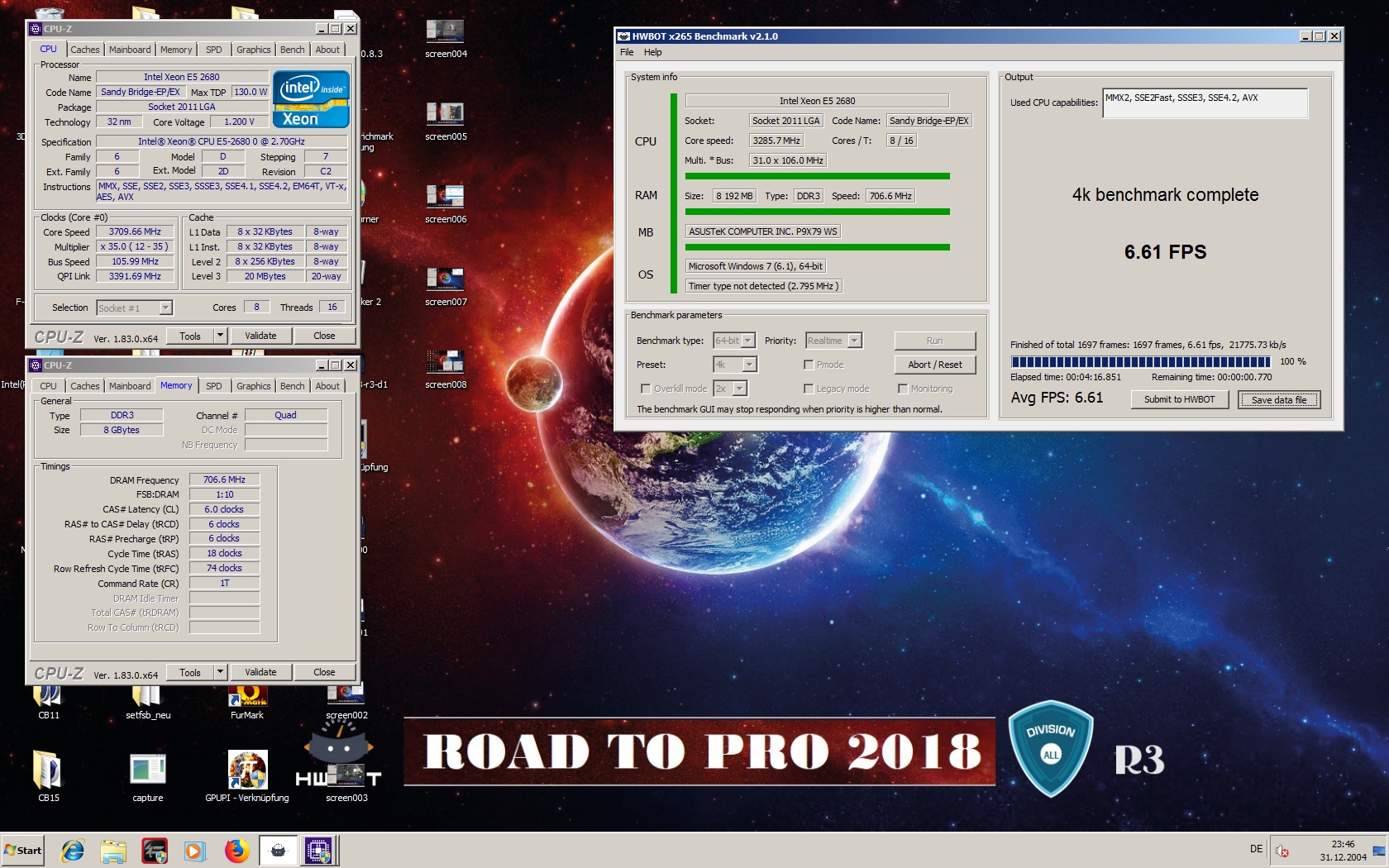Image resolution: width=1389 pixels, height=868 pixels.
Task: Open the CB11 desktop icon
Action: pos(49,703)
